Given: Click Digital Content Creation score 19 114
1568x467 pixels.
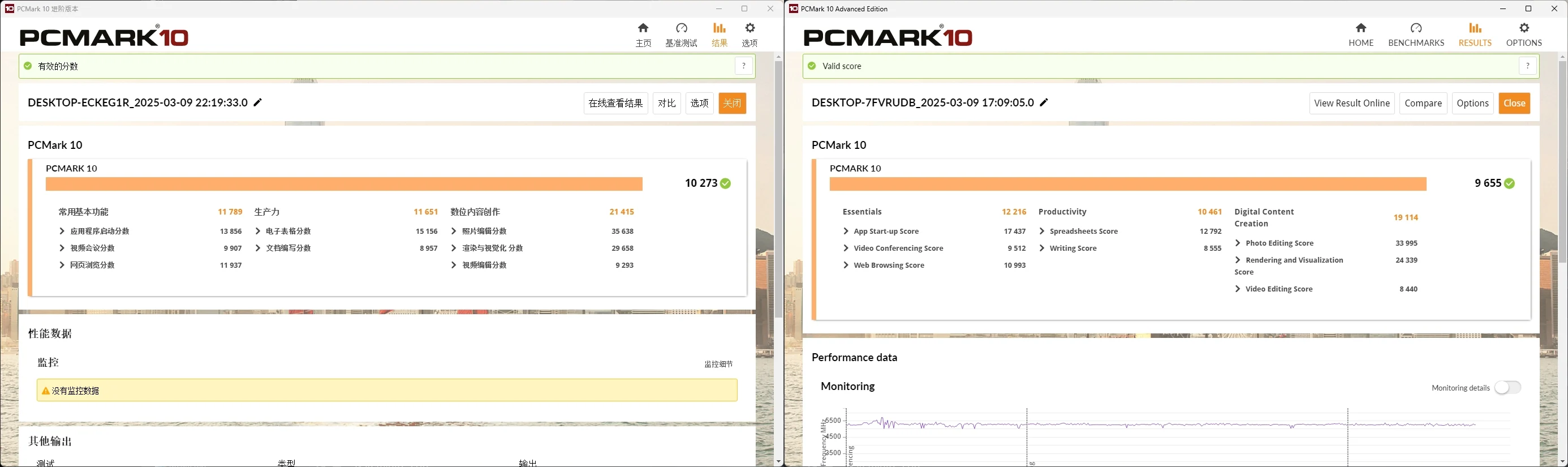Looking at the screenshot, I should [1406, 217].
